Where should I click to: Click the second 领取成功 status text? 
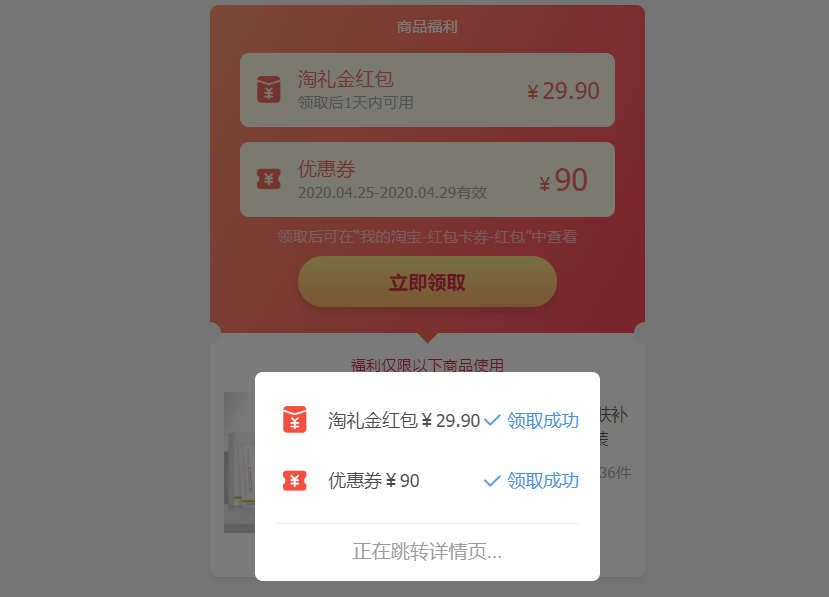[x=543, y=481]
